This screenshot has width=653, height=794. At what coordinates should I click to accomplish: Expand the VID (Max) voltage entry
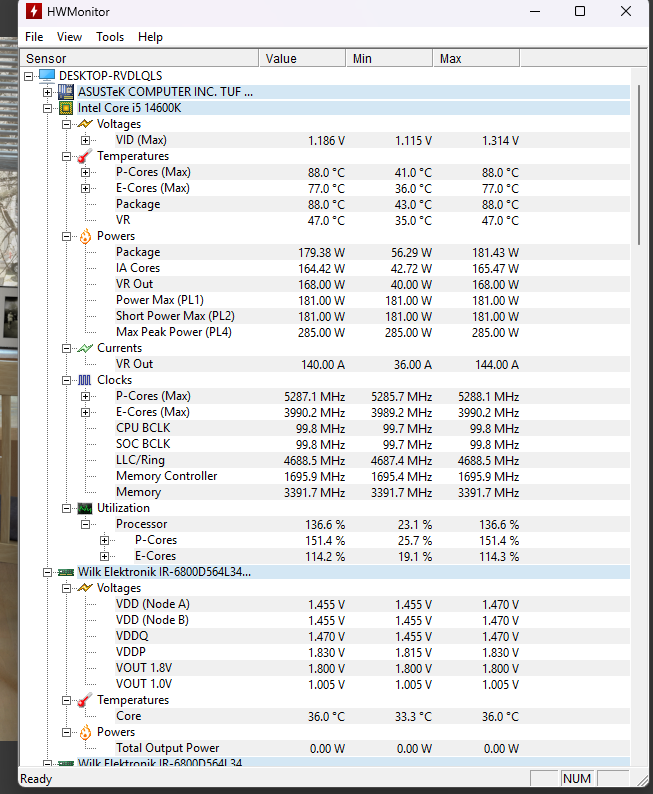[x=86, y=140]
